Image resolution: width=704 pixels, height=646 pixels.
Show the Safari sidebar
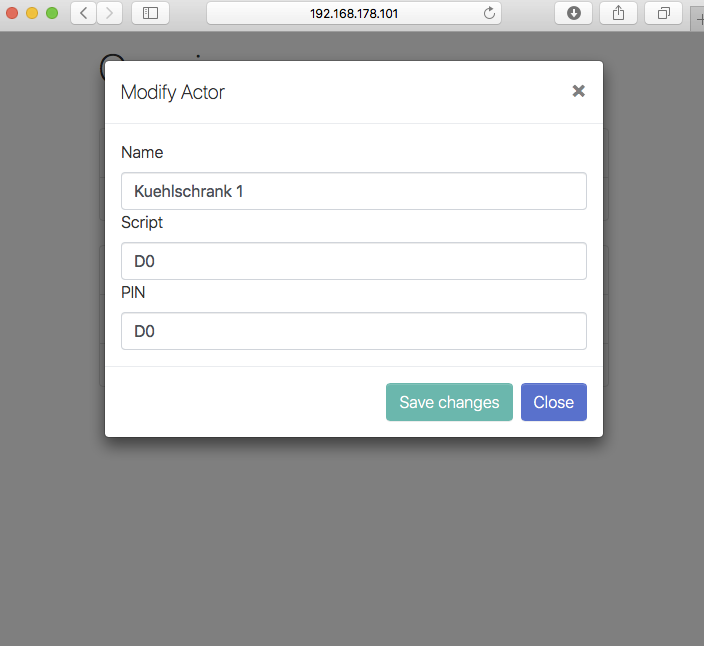tap(150, 13)
